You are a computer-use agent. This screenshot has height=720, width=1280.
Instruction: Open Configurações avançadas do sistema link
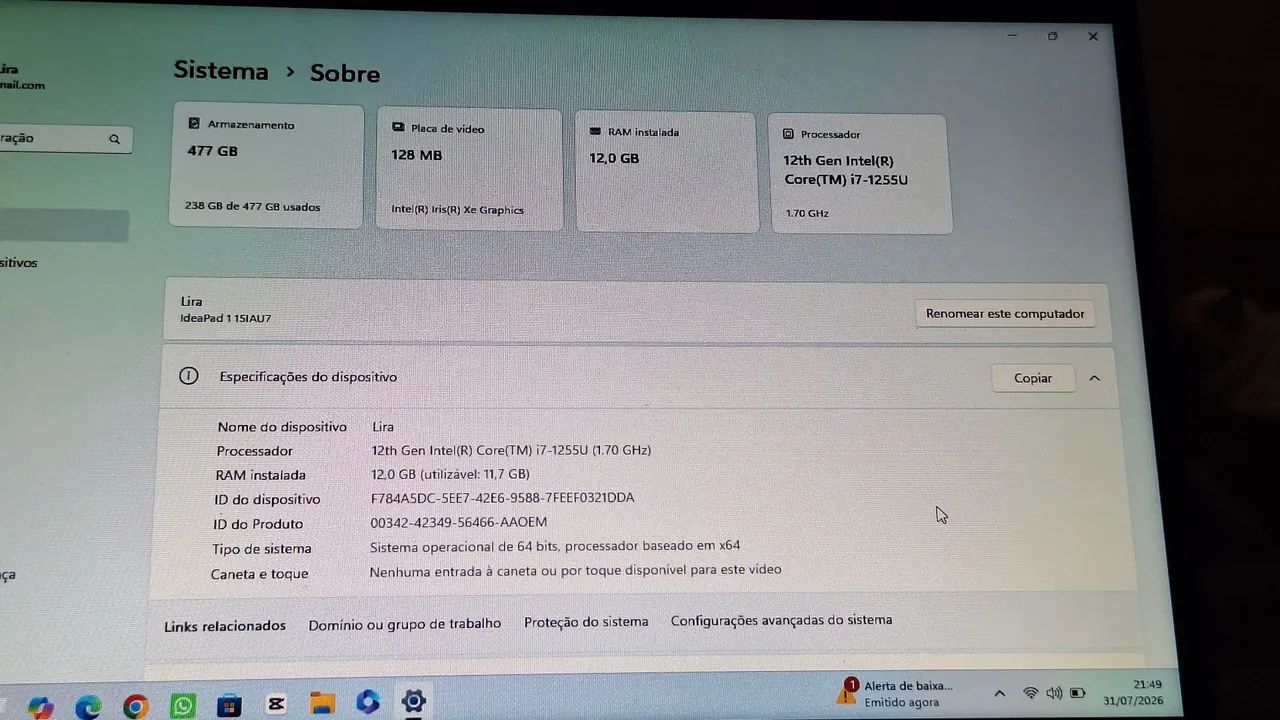[x=781, y=620]
